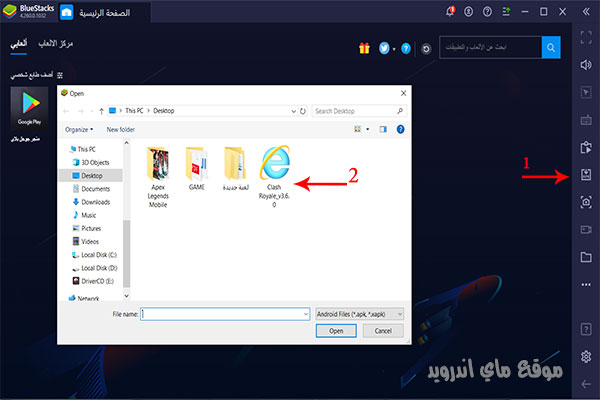Refresh the Desktop folder in address bar
Screen dimensions: 600x400
(303, 111)
